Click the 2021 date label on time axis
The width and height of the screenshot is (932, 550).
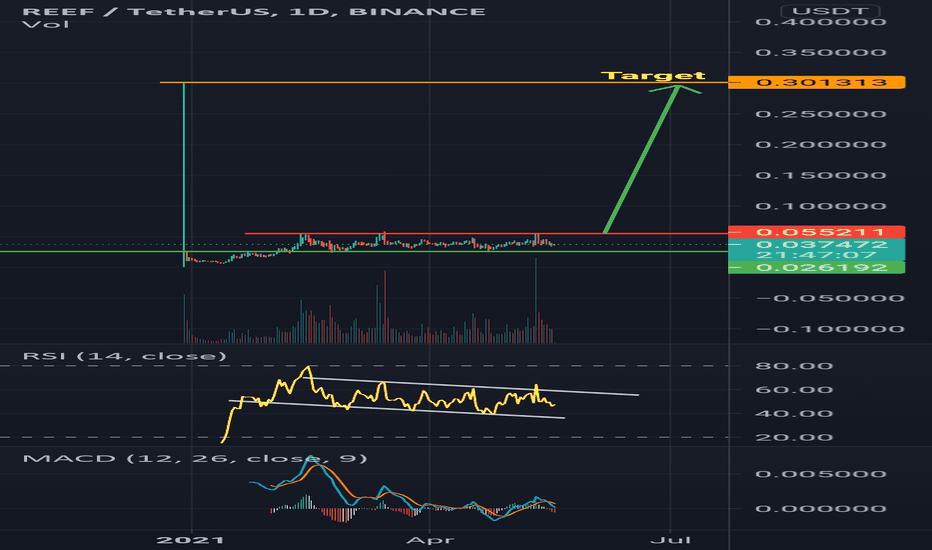[190, 540]
